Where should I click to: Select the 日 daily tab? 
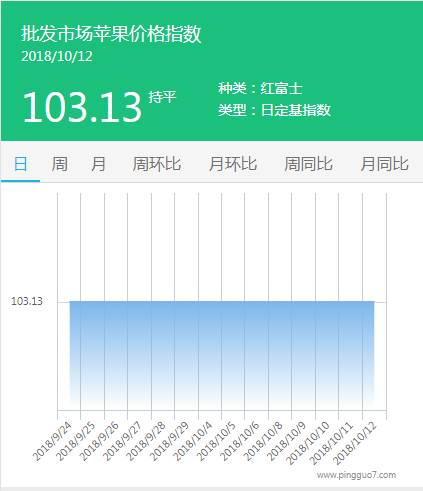coord(20,164)
